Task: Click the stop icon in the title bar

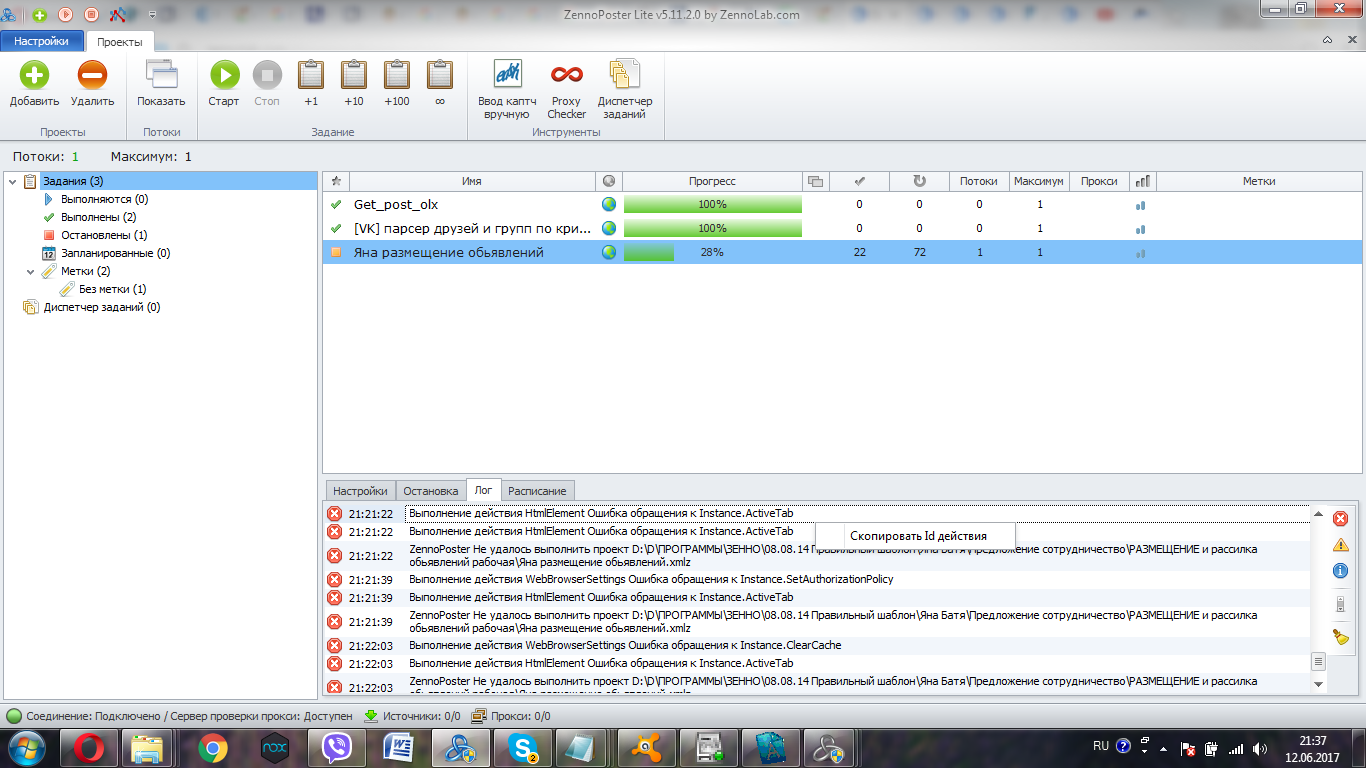Action: pos(91,15)
